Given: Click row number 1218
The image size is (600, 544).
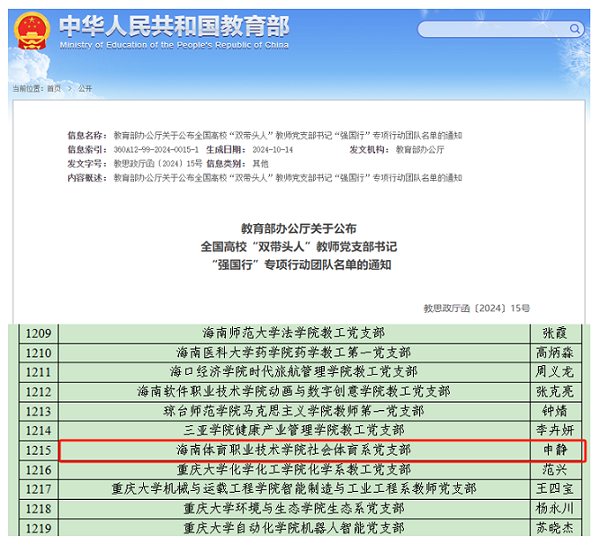Looking at the screenshot, I should [38, 509].
